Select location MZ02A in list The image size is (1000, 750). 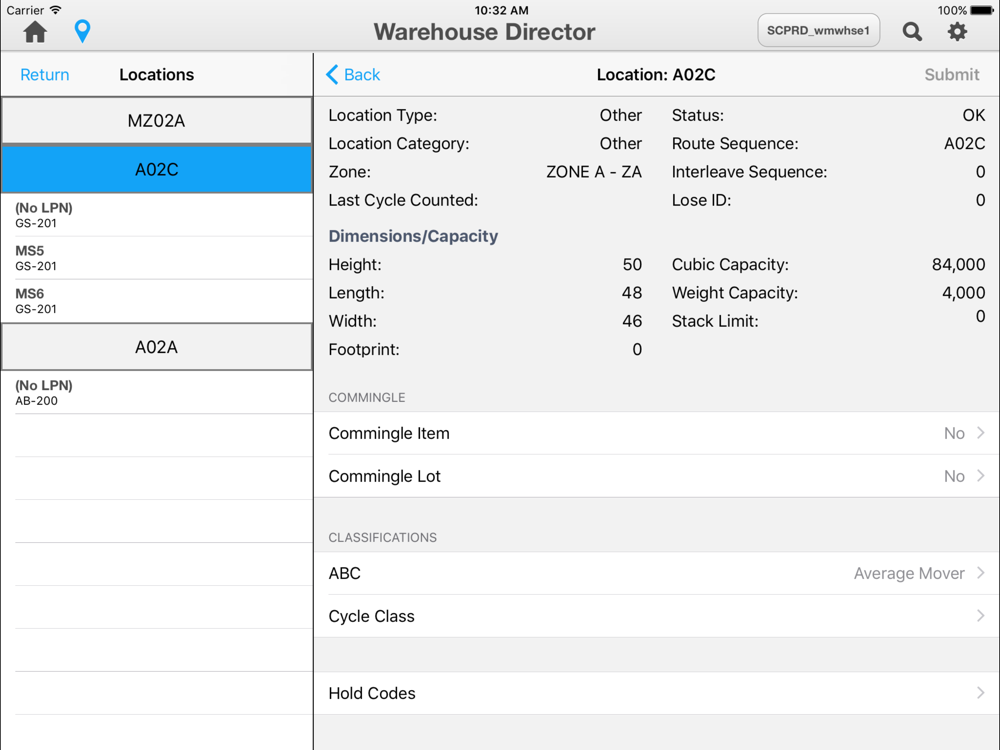tap(157, 121)
